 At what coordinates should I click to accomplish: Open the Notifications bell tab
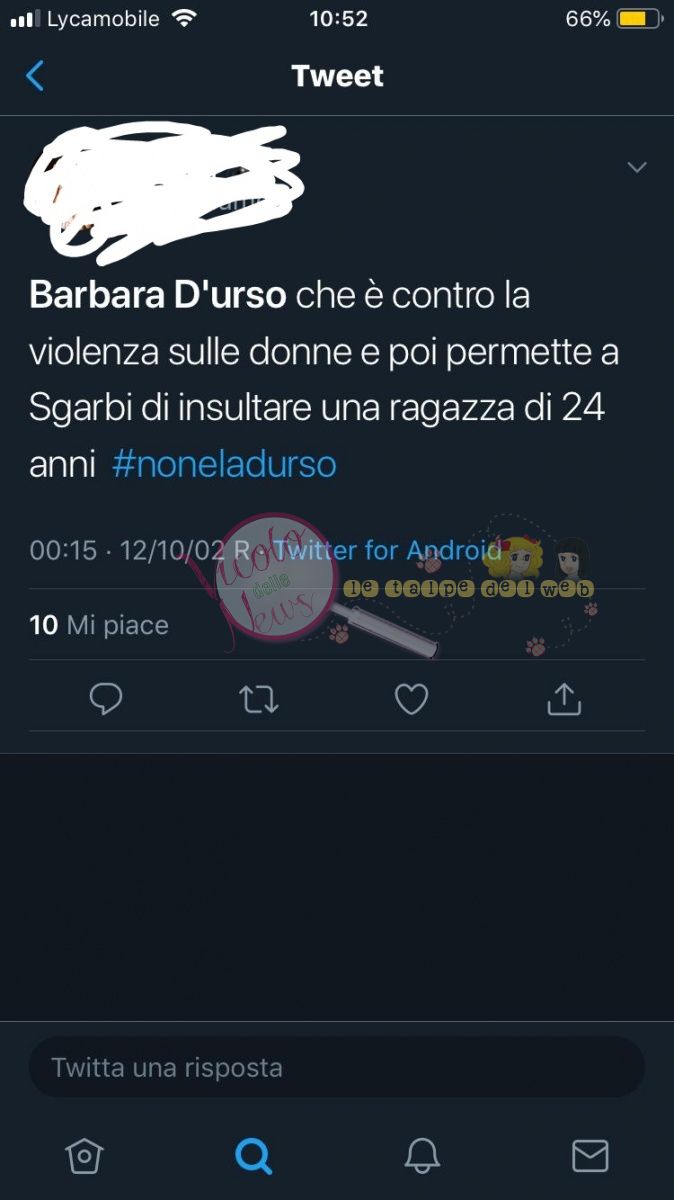click(422, 1156)
